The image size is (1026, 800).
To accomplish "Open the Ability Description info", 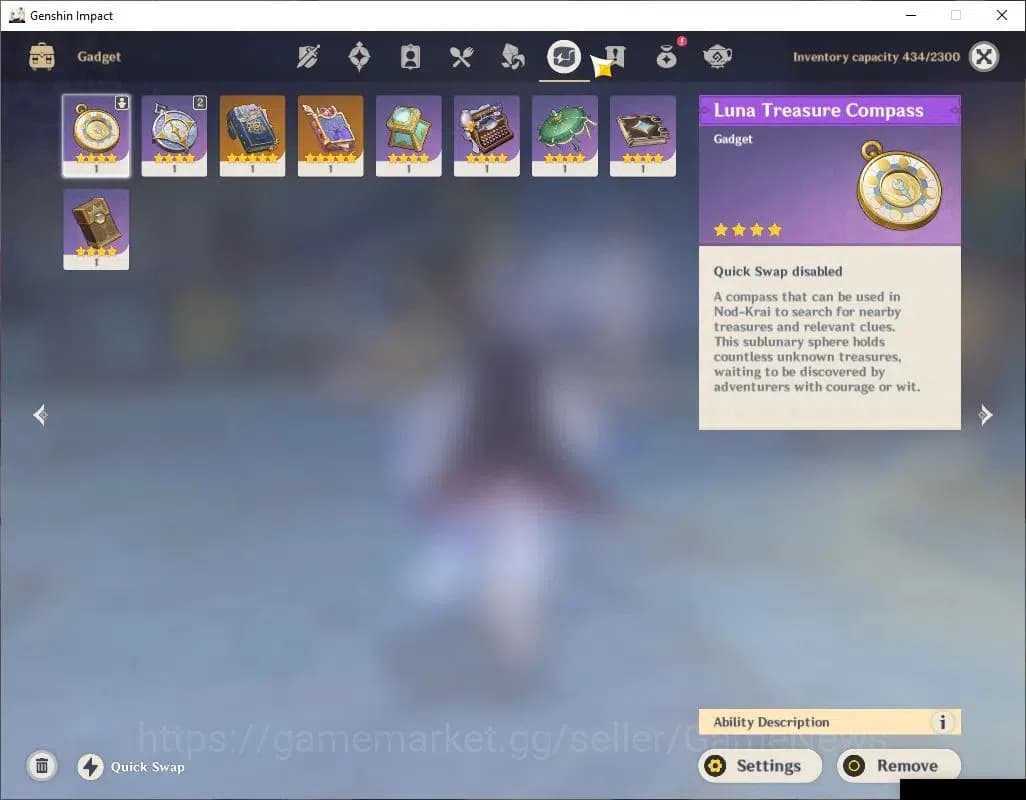I will tap(830, 722).
